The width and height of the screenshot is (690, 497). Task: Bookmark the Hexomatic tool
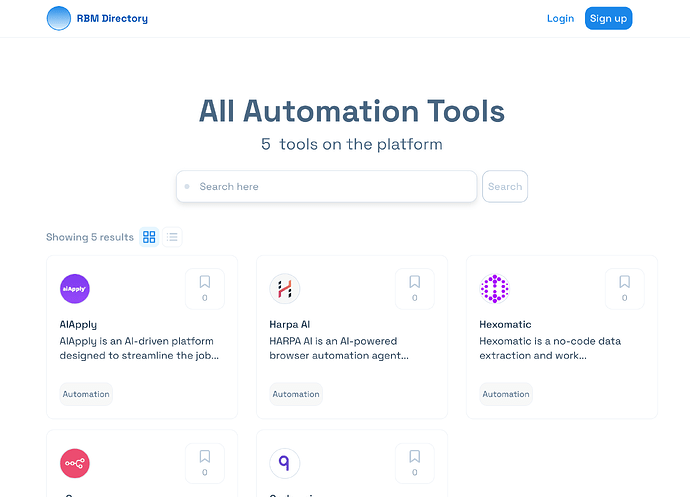pyautogui.click(x=624, y=289)
